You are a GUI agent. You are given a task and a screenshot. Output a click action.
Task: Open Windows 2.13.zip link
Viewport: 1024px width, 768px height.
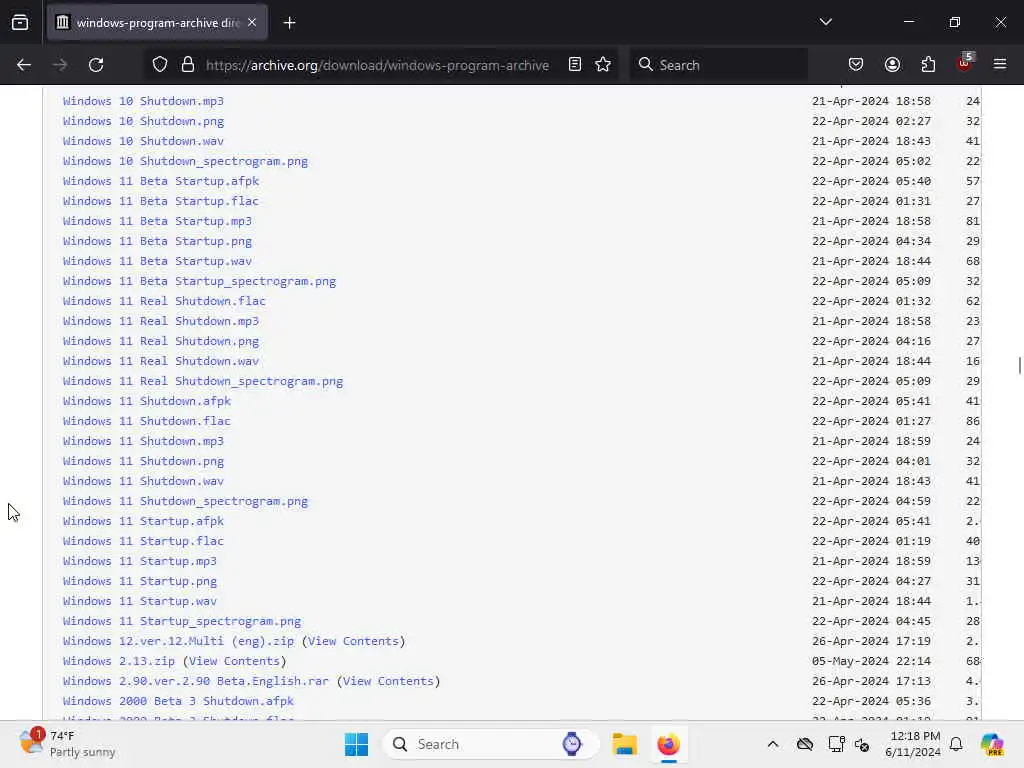119,662
